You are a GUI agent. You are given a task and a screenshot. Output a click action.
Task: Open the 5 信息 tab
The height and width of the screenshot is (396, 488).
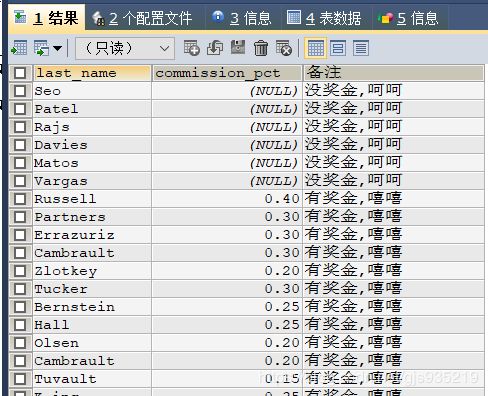click(408, 18)
